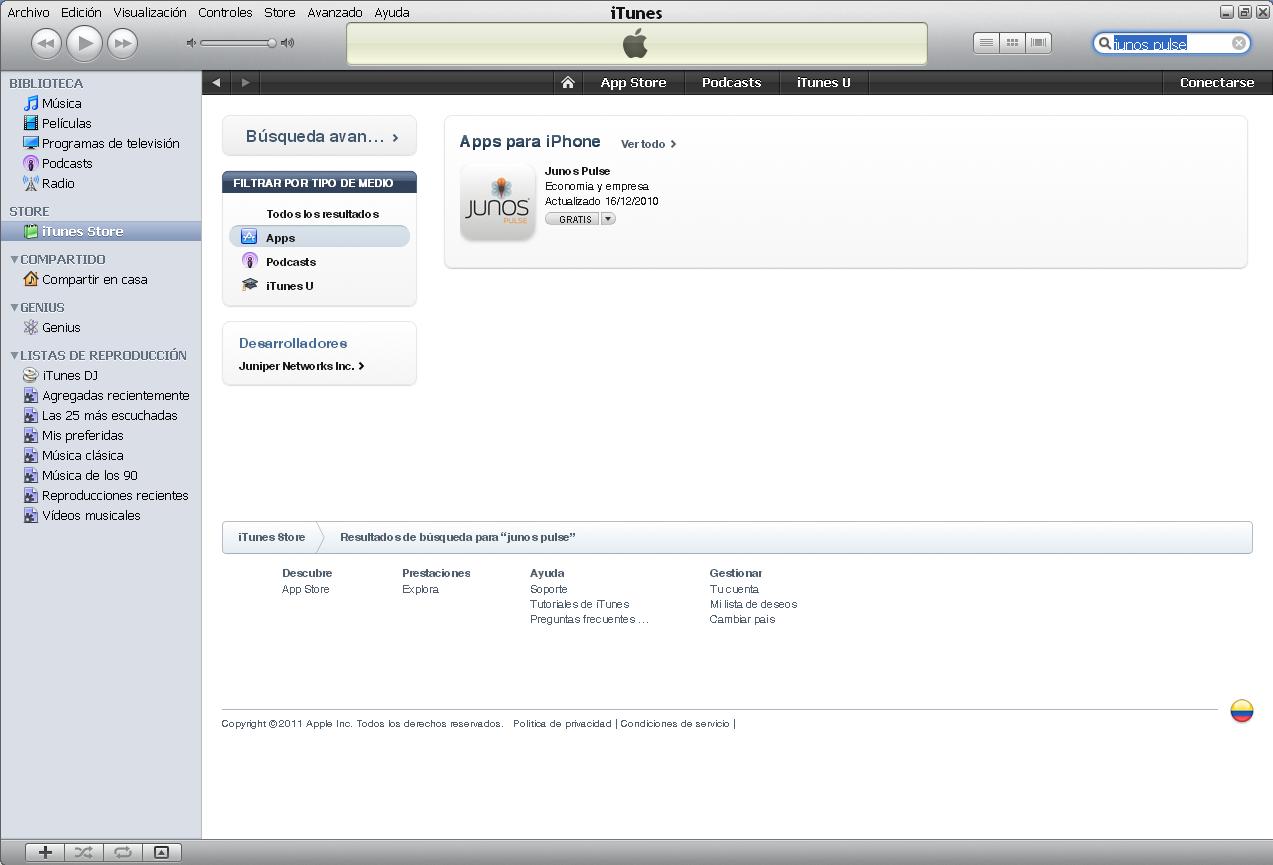Viewport: 1273px width, 865px height.
Task: Skip to the next track
Action: pos(122,43)
